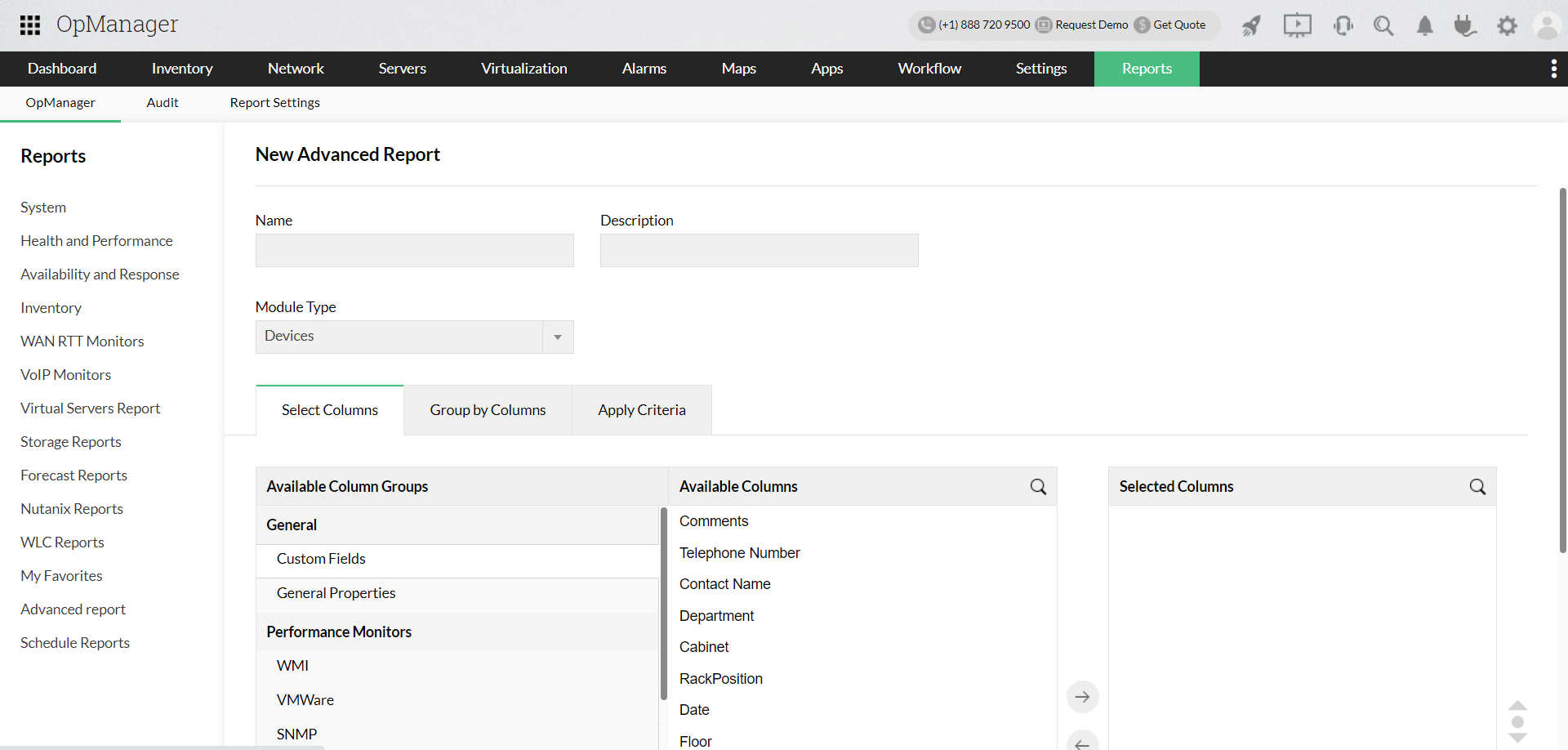Select the Telephone Number column

tap(739, 552)
